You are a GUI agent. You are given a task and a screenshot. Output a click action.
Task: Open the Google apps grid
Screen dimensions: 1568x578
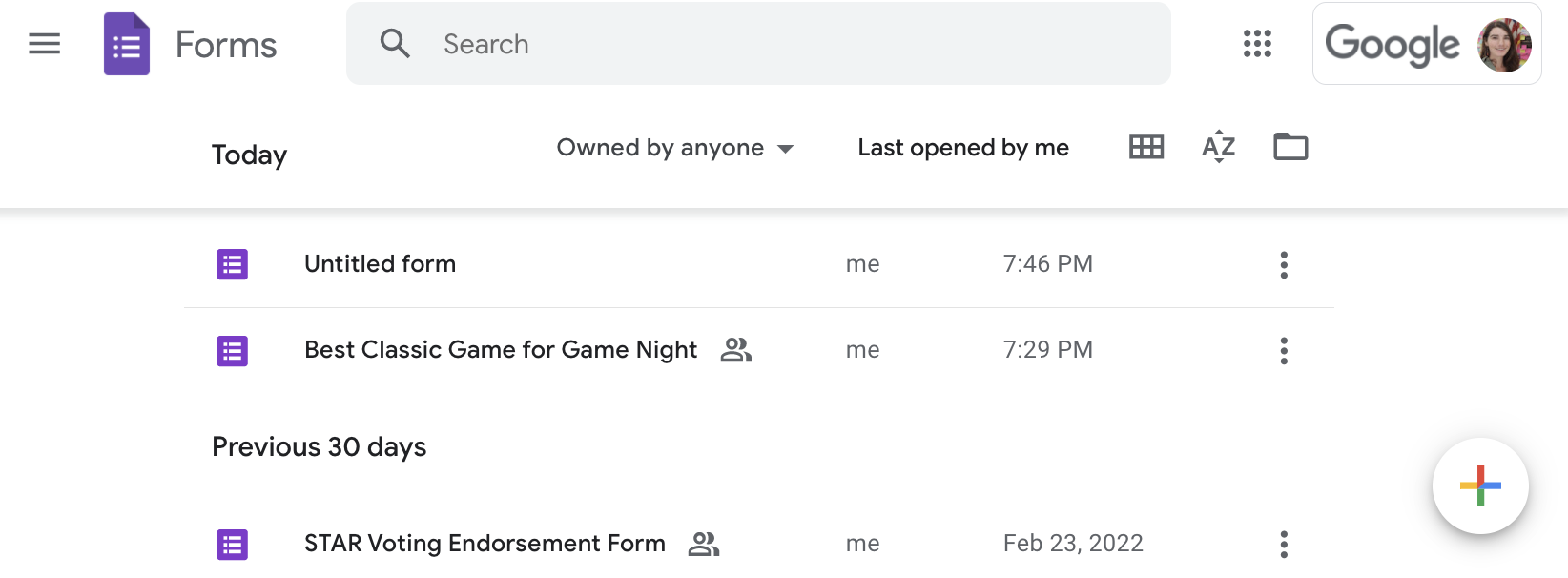[x=1257, y=43]
